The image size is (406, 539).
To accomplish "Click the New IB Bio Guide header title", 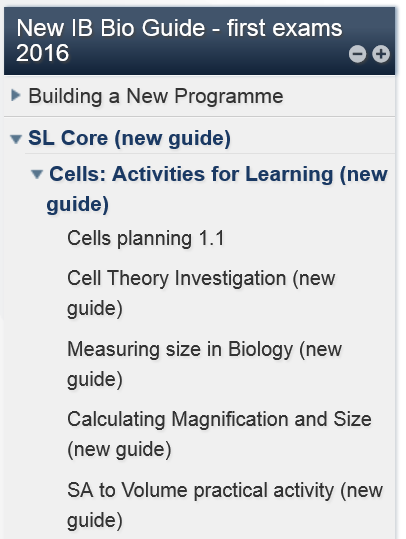I will click(179, 40).
